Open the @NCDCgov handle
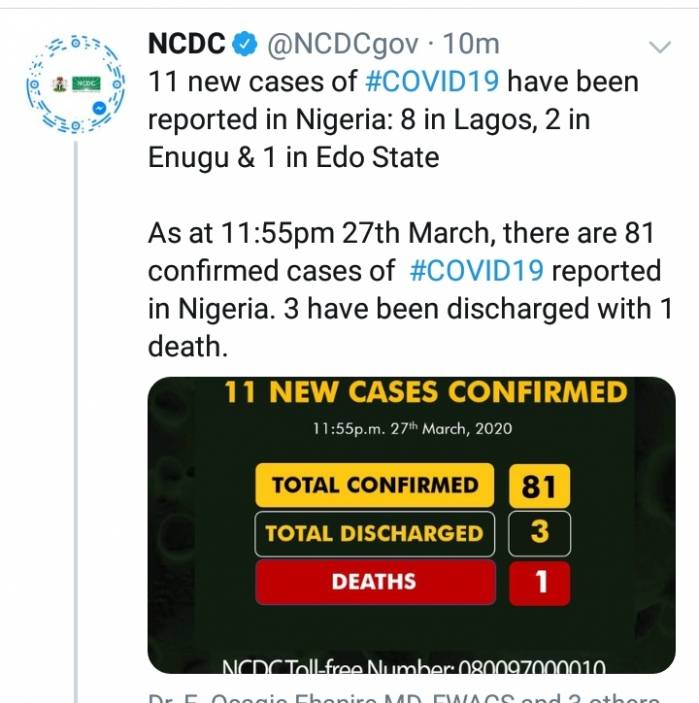The height and width of the screenshot is (703, 699). 343,44
